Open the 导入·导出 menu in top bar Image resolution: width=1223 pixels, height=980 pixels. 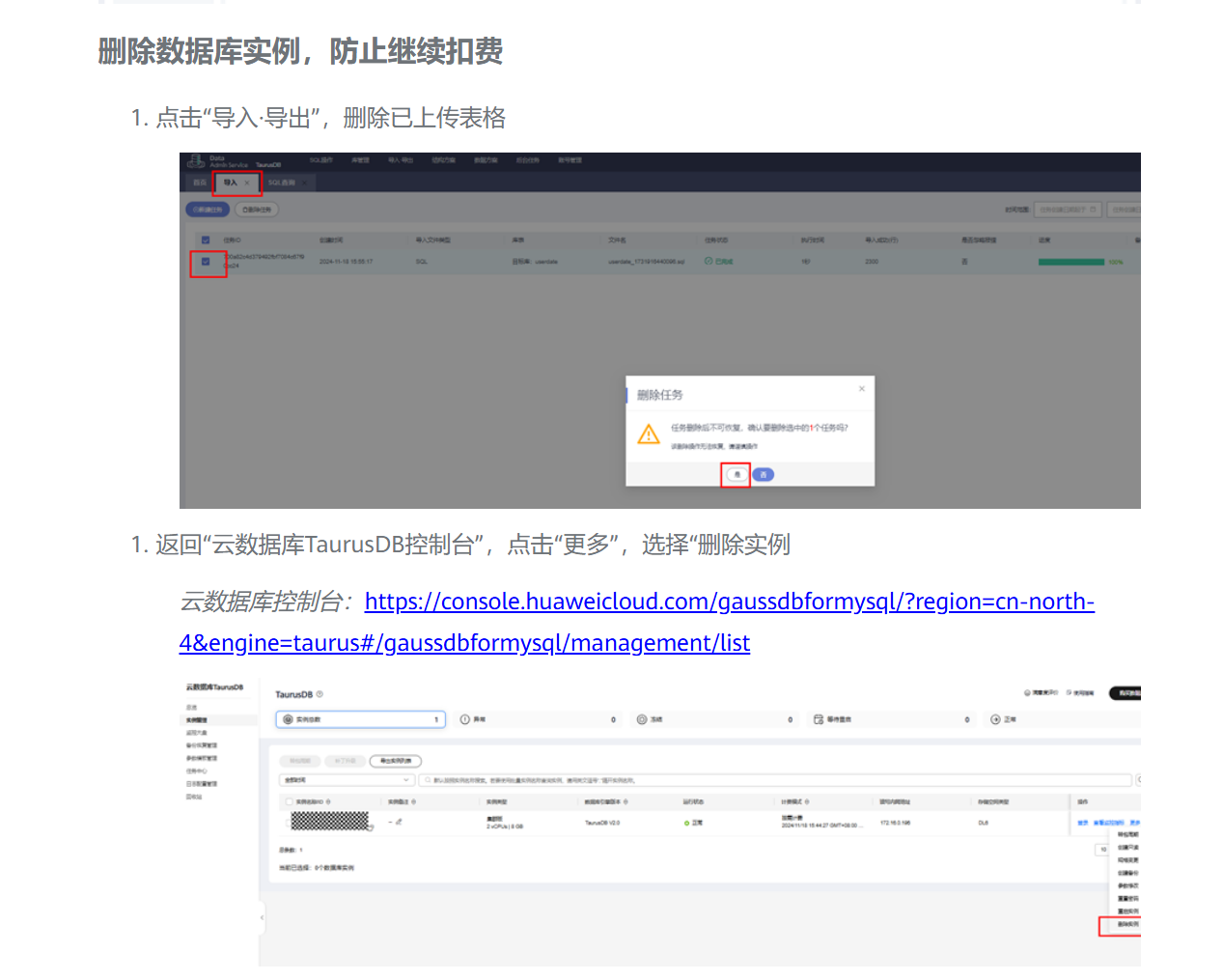(401, 160)
